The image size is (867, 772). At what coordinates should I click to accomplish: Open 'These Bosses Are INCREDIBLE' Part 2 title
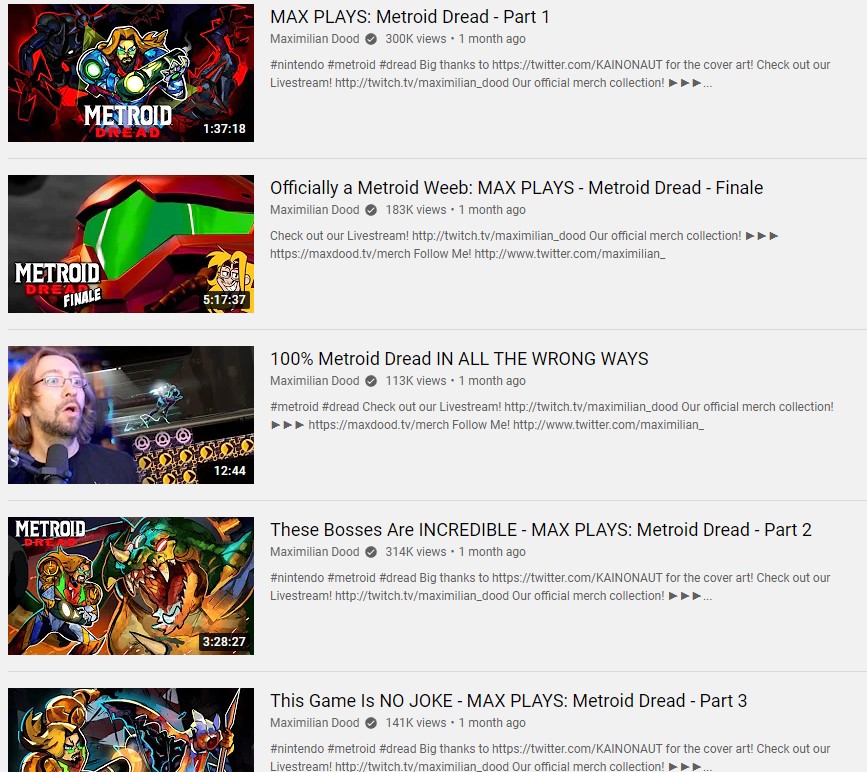click(541, 530)
